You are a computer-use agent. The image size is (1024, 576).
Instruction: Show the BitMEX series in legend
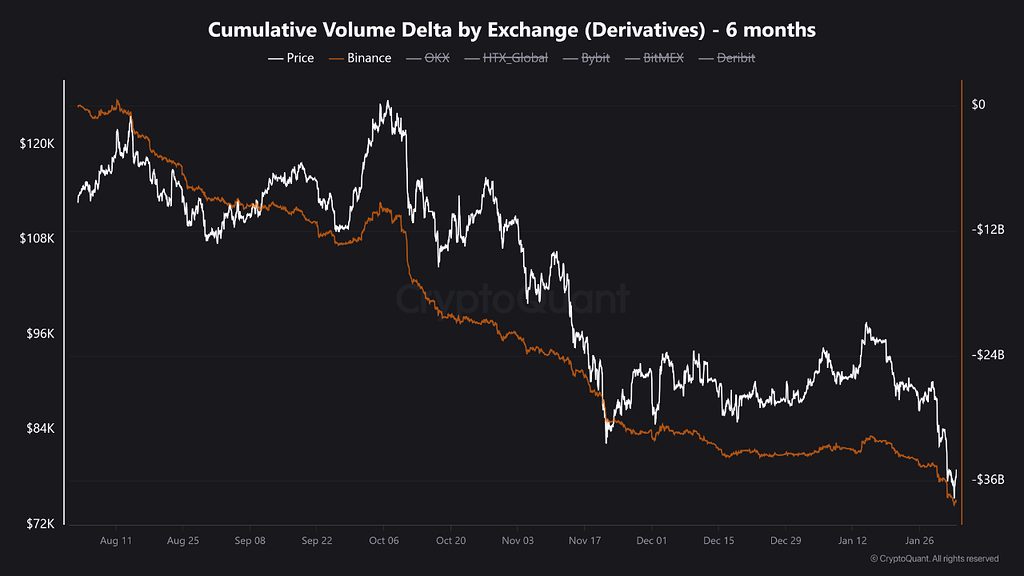point(655,58)
